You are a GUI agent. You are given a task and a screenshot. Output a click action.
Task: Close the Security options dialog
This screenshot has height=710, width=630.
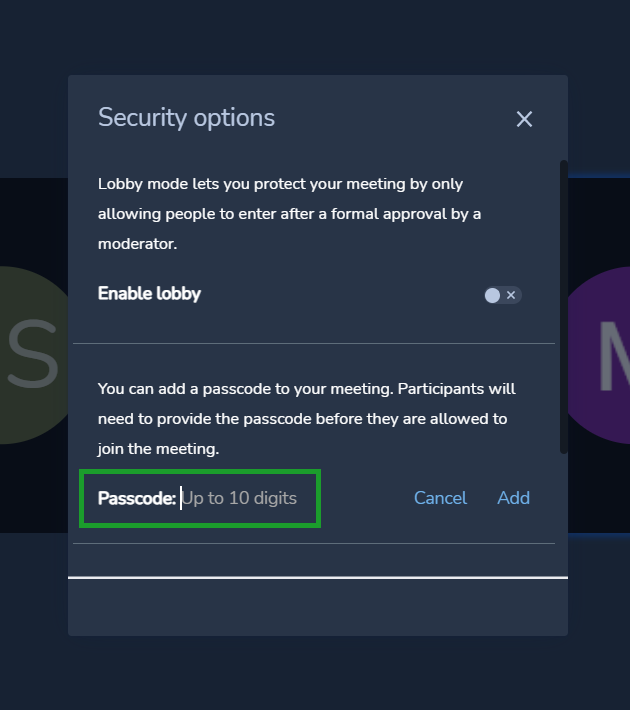coord(524,120)
